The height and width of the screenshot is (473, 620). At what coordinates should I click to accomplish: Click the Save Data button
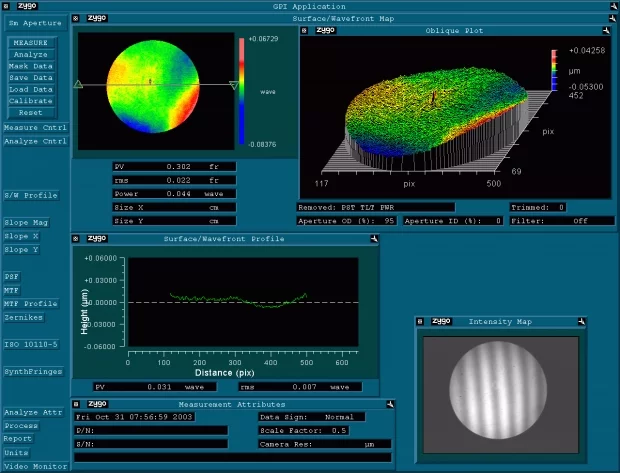[x=31, y=77]
